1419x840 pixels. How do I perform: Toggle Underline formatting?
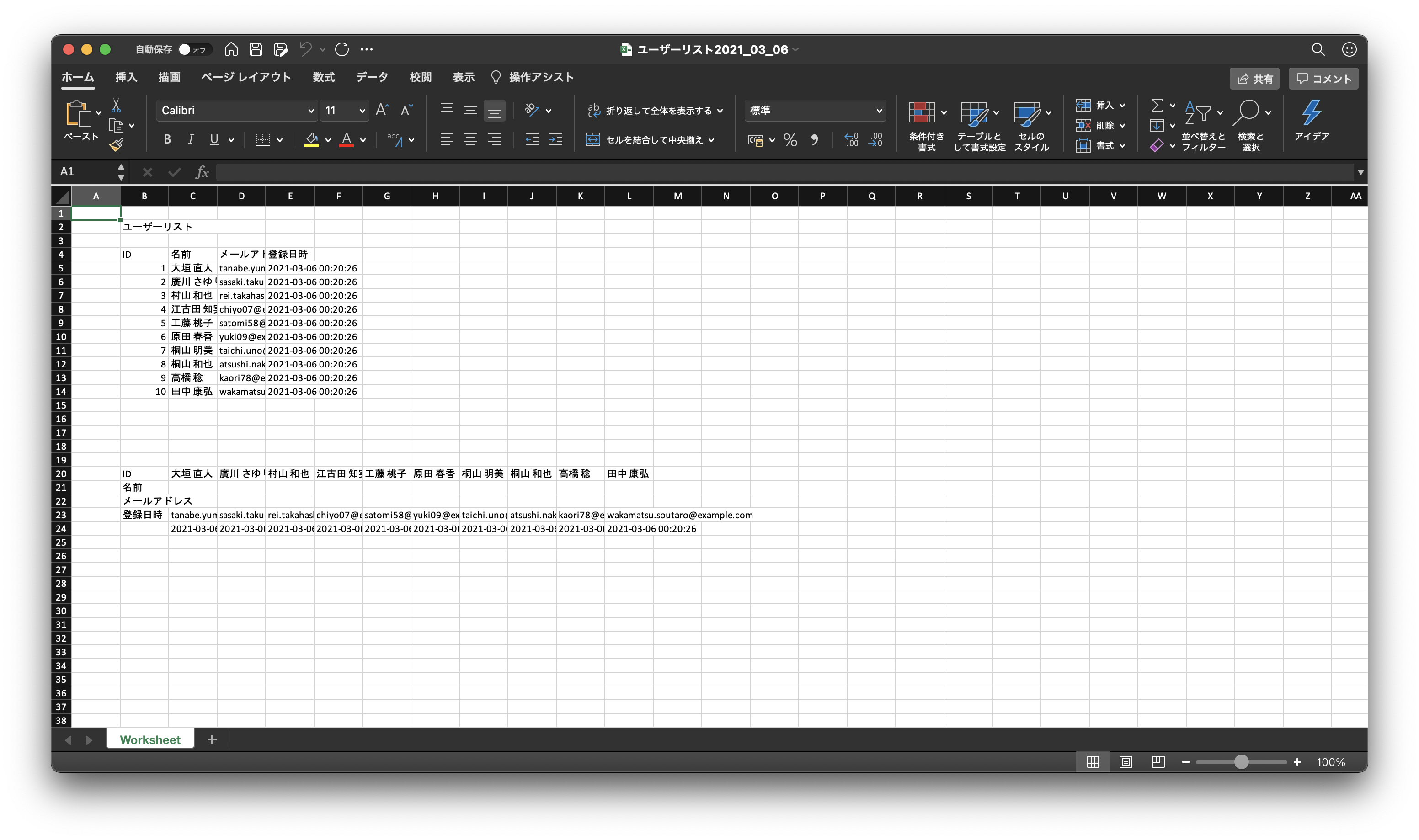(x=214, y=140)
